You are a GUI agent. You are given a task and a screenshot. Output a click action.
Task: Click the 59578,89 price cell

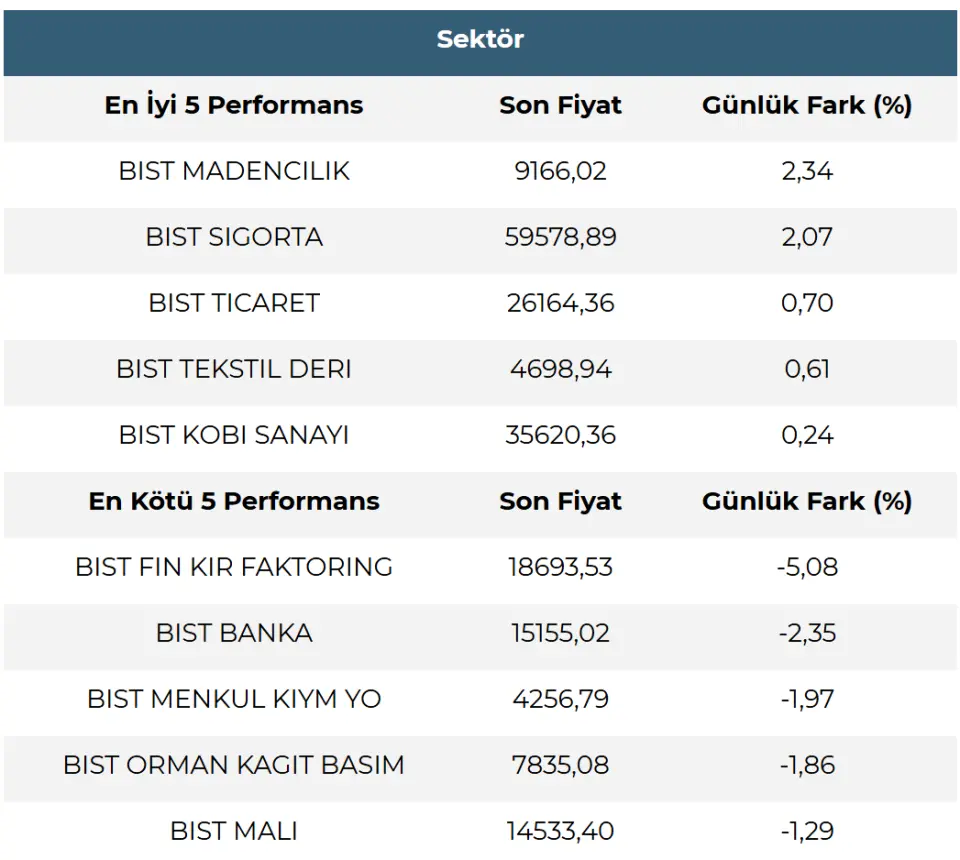pos(560,237)
